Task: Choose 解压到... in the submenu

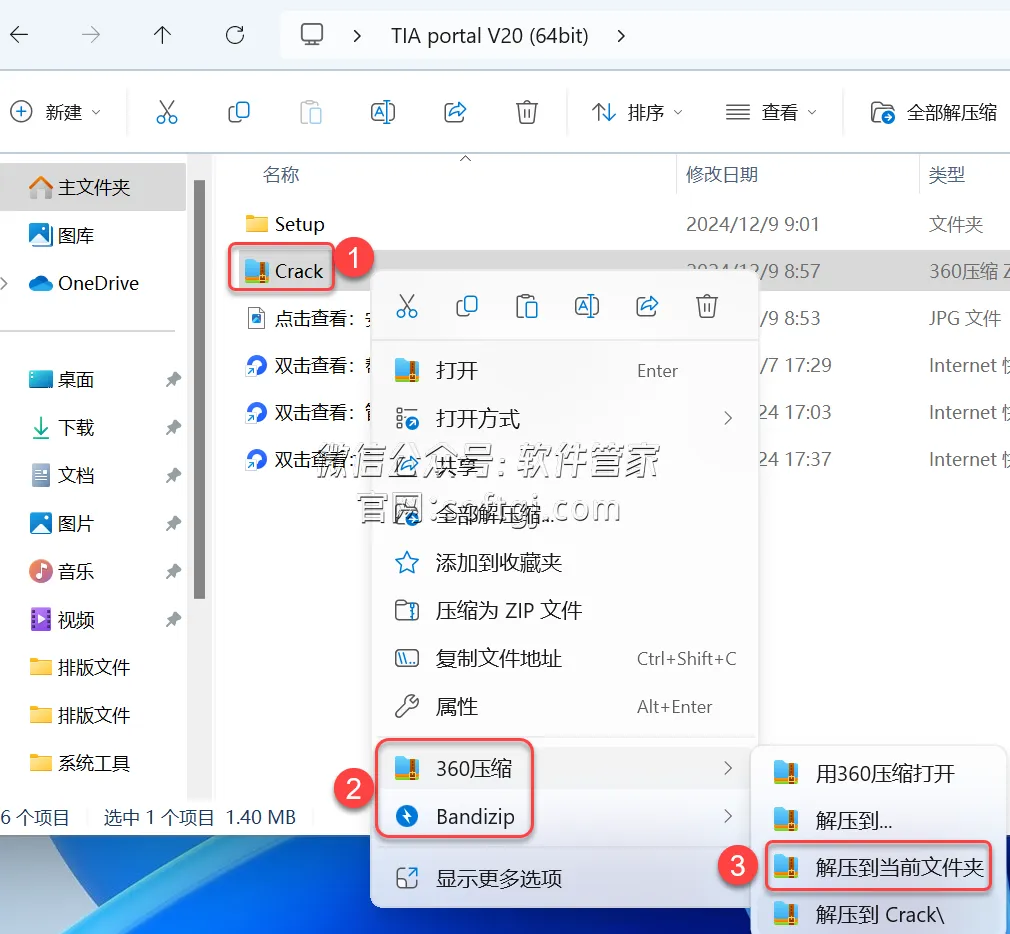Action: [x=879, y=821]
